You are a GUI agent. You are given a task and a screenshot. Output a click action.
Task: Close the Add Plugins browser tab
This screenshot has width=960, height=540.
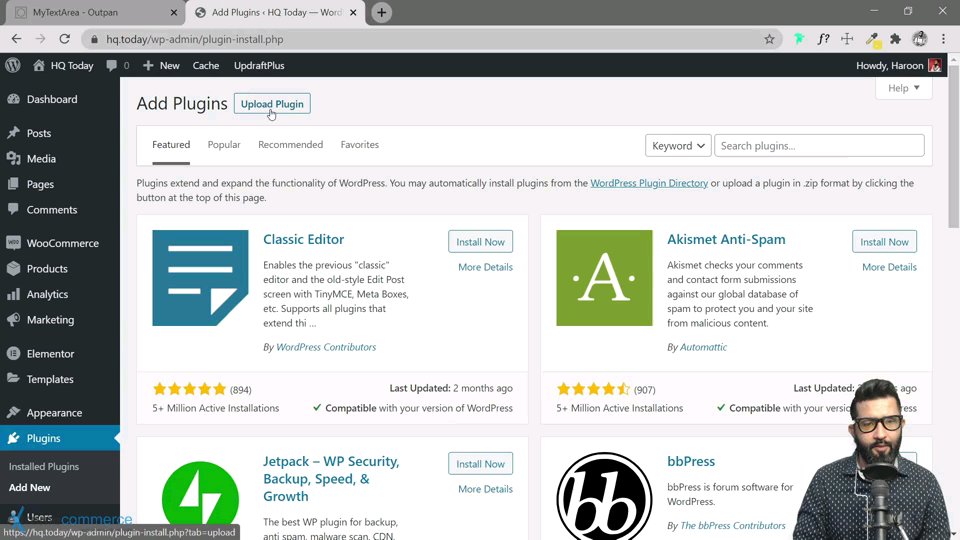[353, 12]
